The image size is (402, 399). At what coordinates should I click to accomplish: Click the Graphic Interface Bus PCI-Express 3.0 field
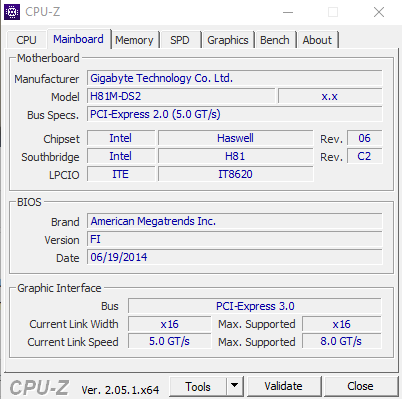255,306
